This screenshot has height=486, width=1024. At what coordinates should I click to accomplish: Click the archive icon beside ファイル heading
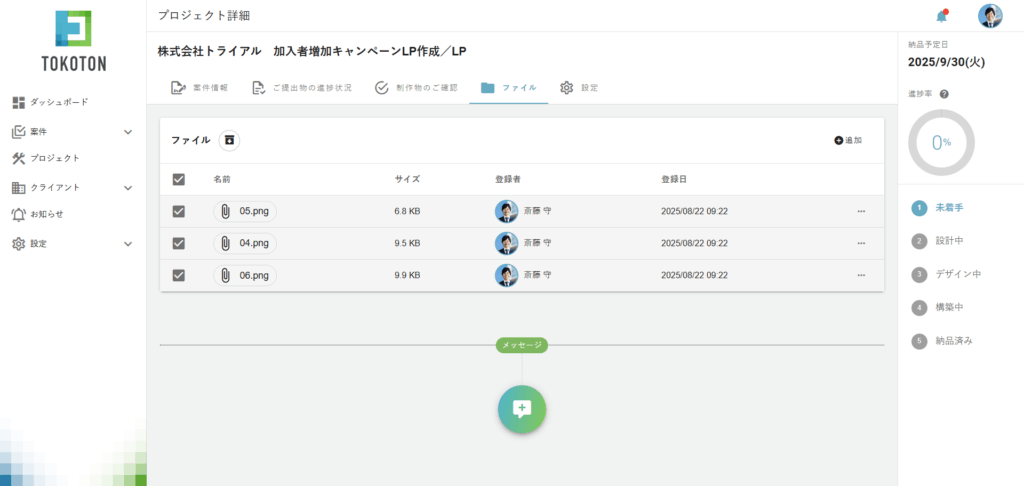(x=229, y=141)
